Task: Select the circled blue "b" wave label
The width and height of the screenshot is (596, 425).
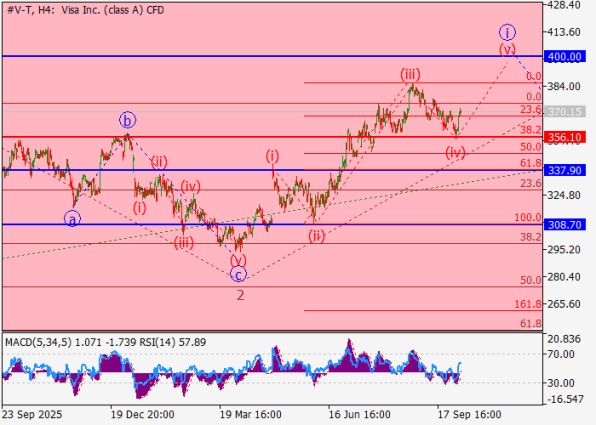Action: (x=127, y=120)
